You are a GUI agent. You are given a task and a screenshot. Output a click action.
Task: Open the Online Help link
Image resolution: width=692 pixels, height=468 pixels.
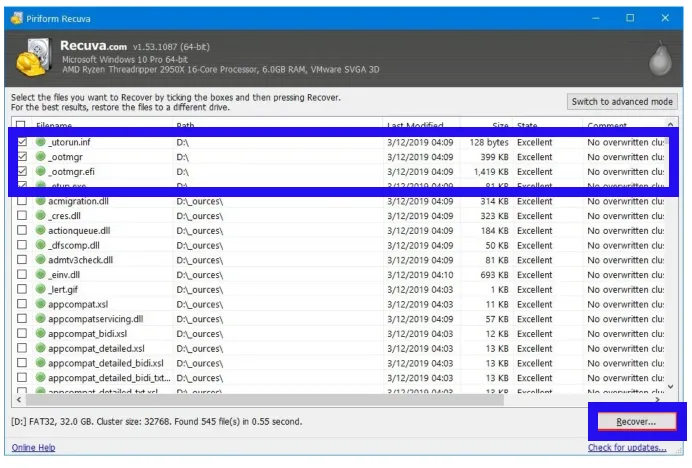pos(34,447)
